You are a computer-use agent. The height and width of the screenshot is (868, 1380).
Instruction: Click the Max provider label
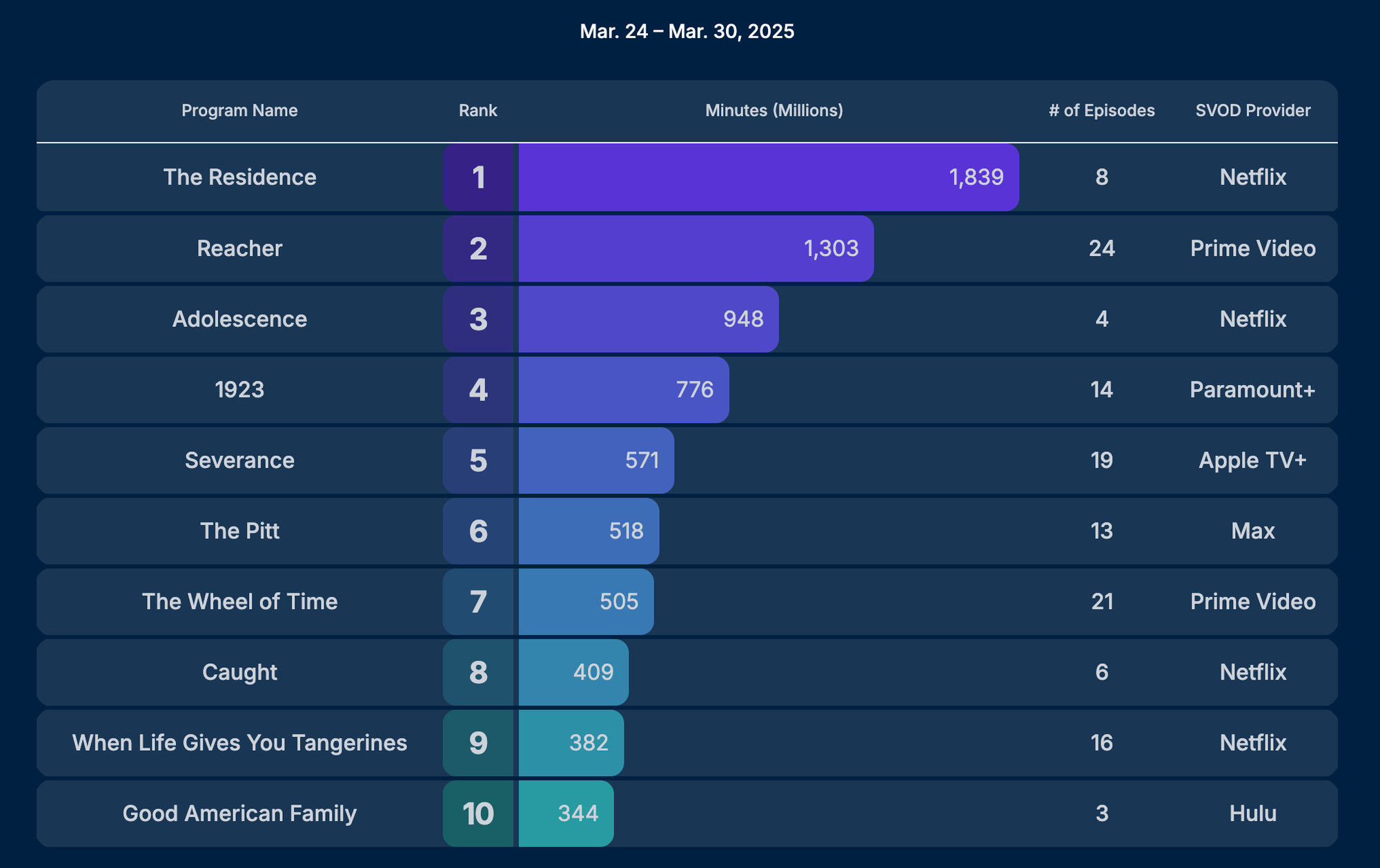point(1253,531)
